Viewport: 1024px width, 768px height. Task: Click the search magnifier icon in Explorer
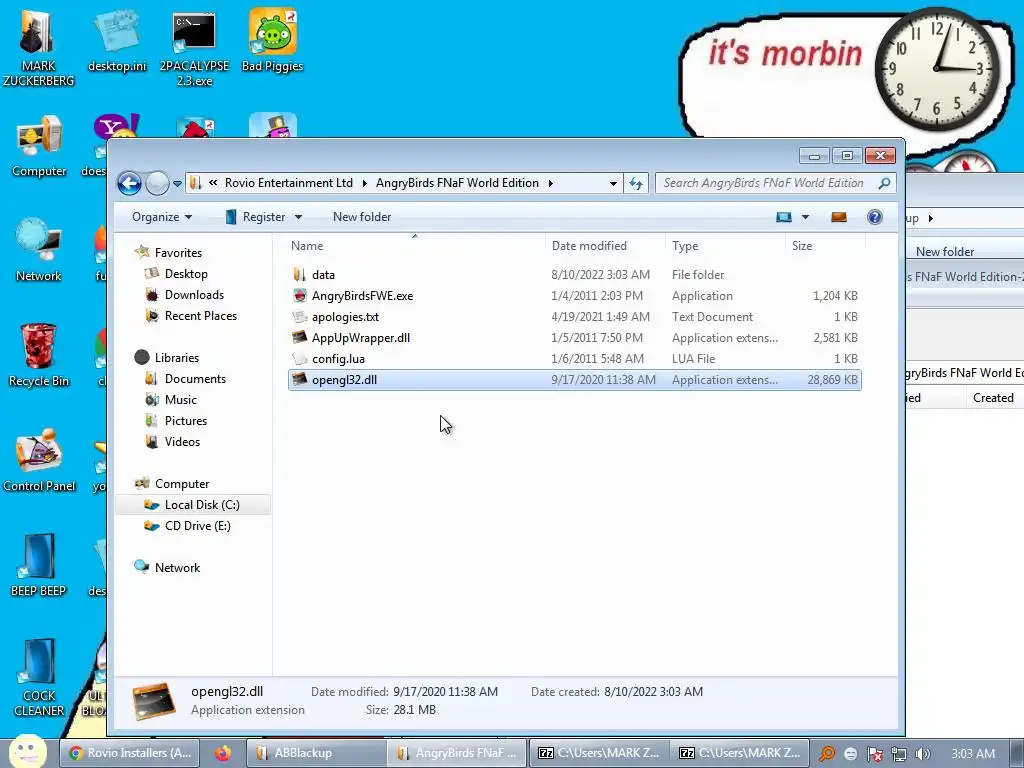(884, 184)
